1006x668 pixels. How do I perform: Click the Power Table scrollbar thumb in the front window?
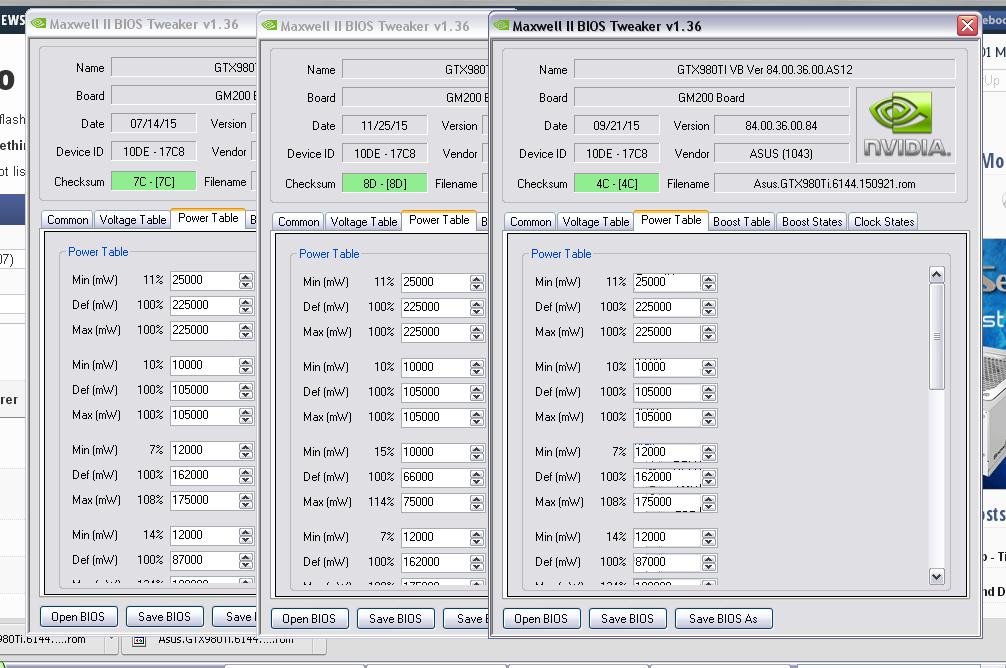pyautogui.click(x=937, y=336)
